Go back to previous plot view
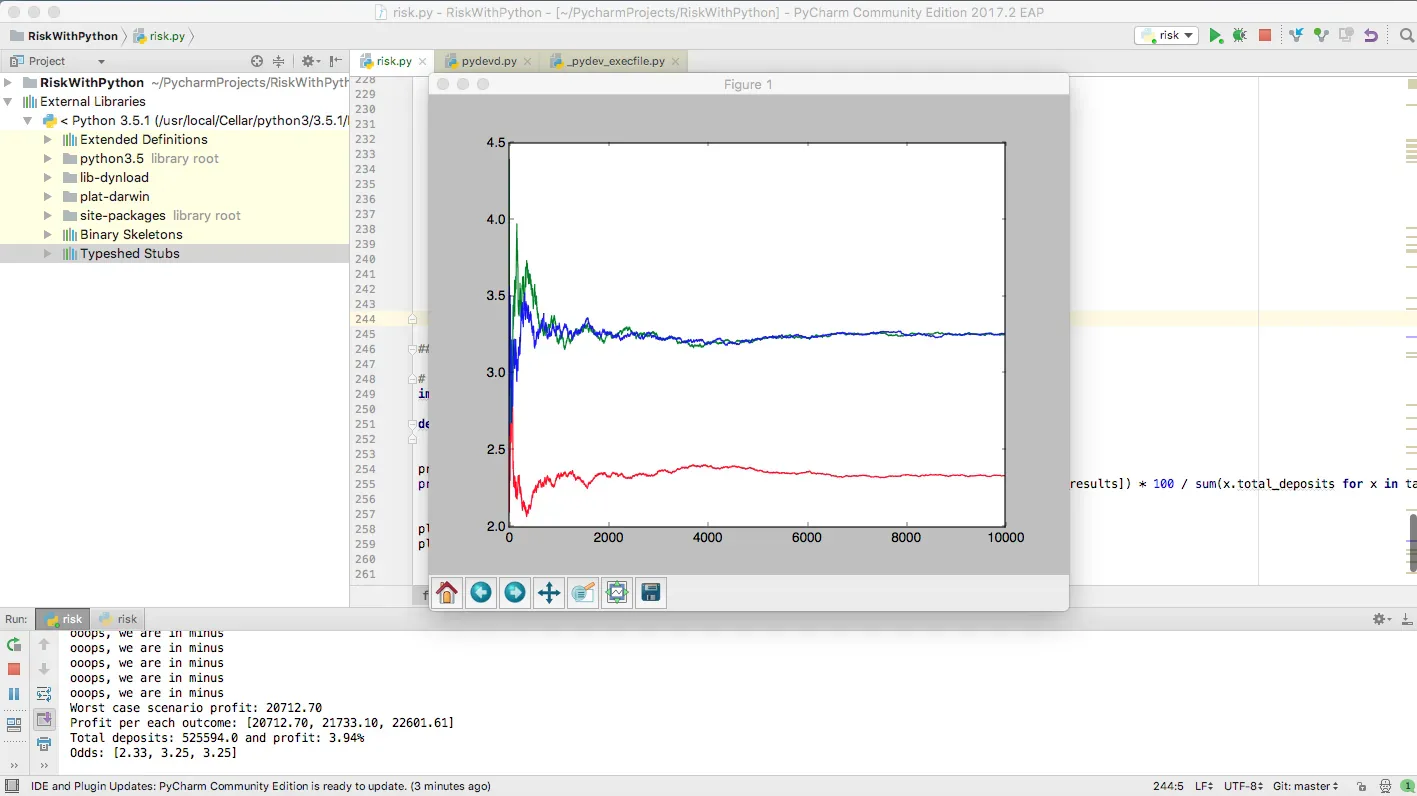 click(481, 593)
